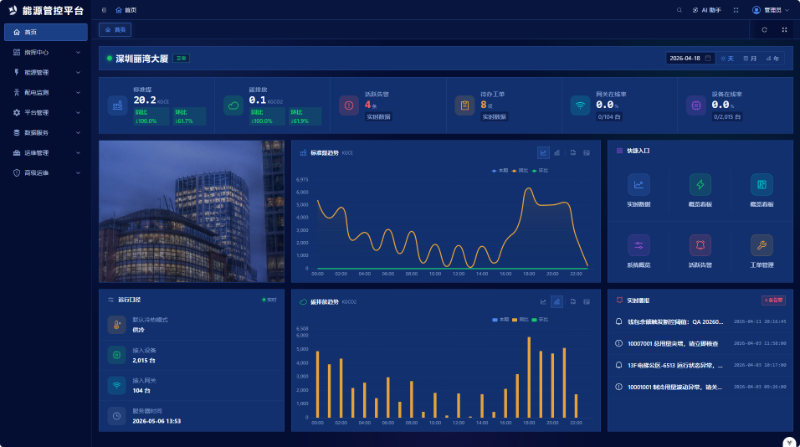Open the bell alarm quick entry icon
800x447 pixels.
(x=700, y=245)
